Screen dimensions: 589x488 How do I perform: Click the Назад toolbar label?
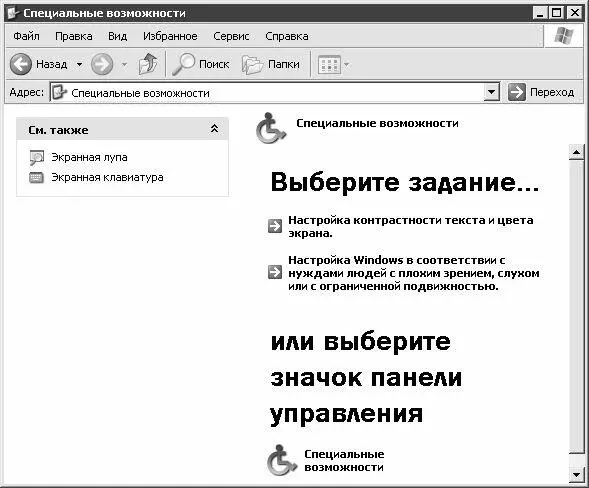click(x=52, y=65)
